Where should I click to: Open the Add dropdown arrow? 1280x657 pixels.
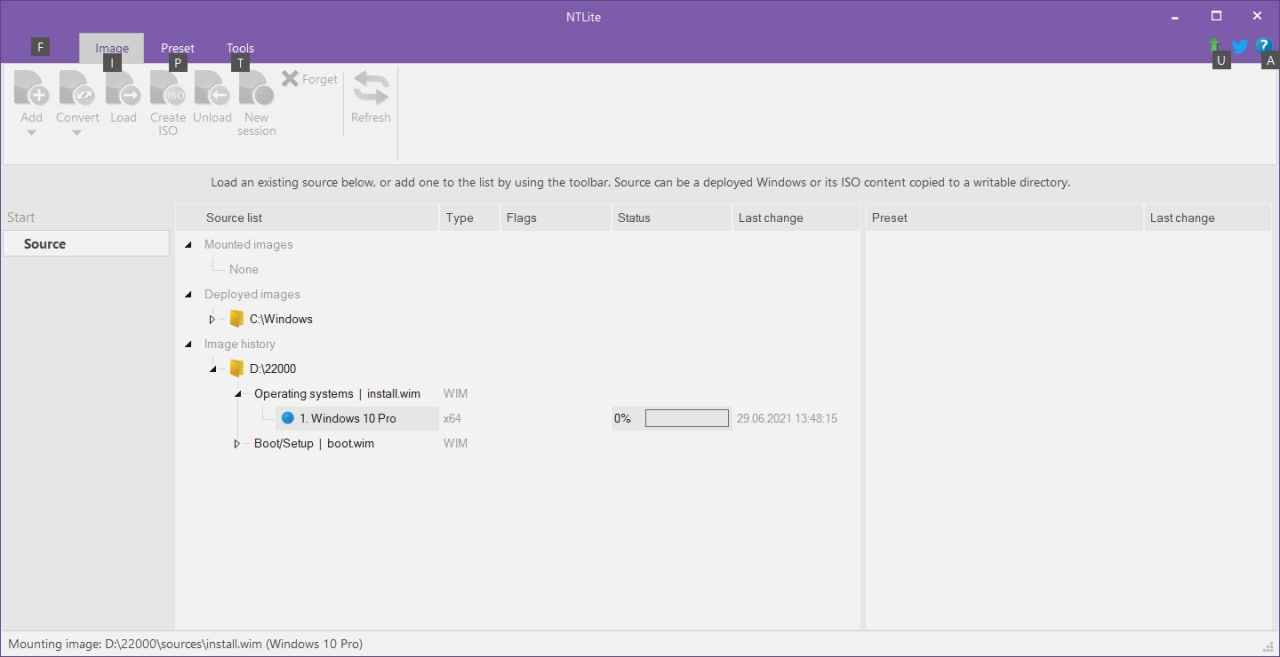(x=31, y=132)
